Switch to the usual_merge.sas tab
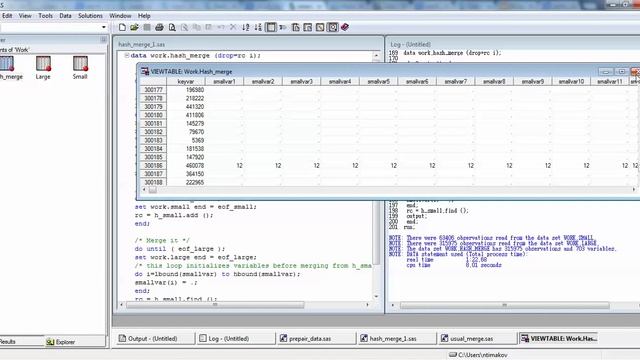Viewport: 640px width, 360px height. [x=477, y=338]
